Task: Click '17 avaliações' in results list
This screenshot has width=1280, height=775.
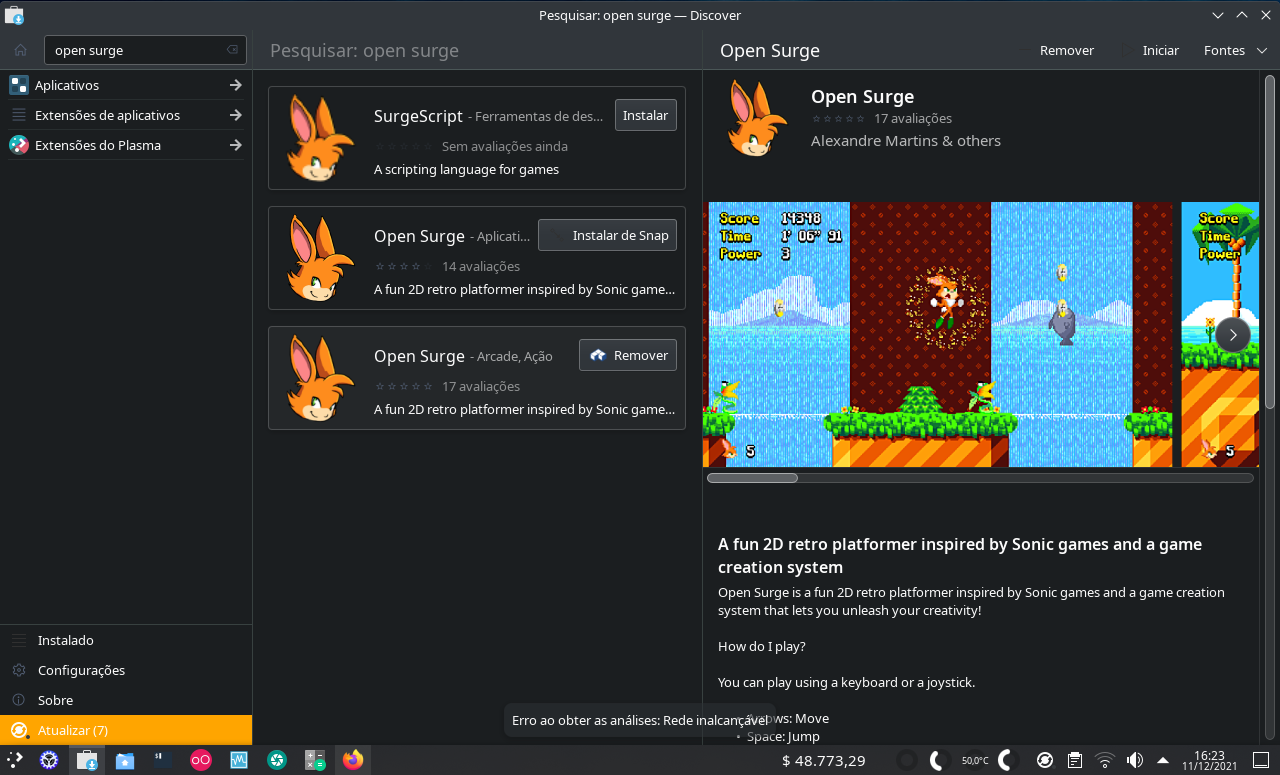Action: 481,386
